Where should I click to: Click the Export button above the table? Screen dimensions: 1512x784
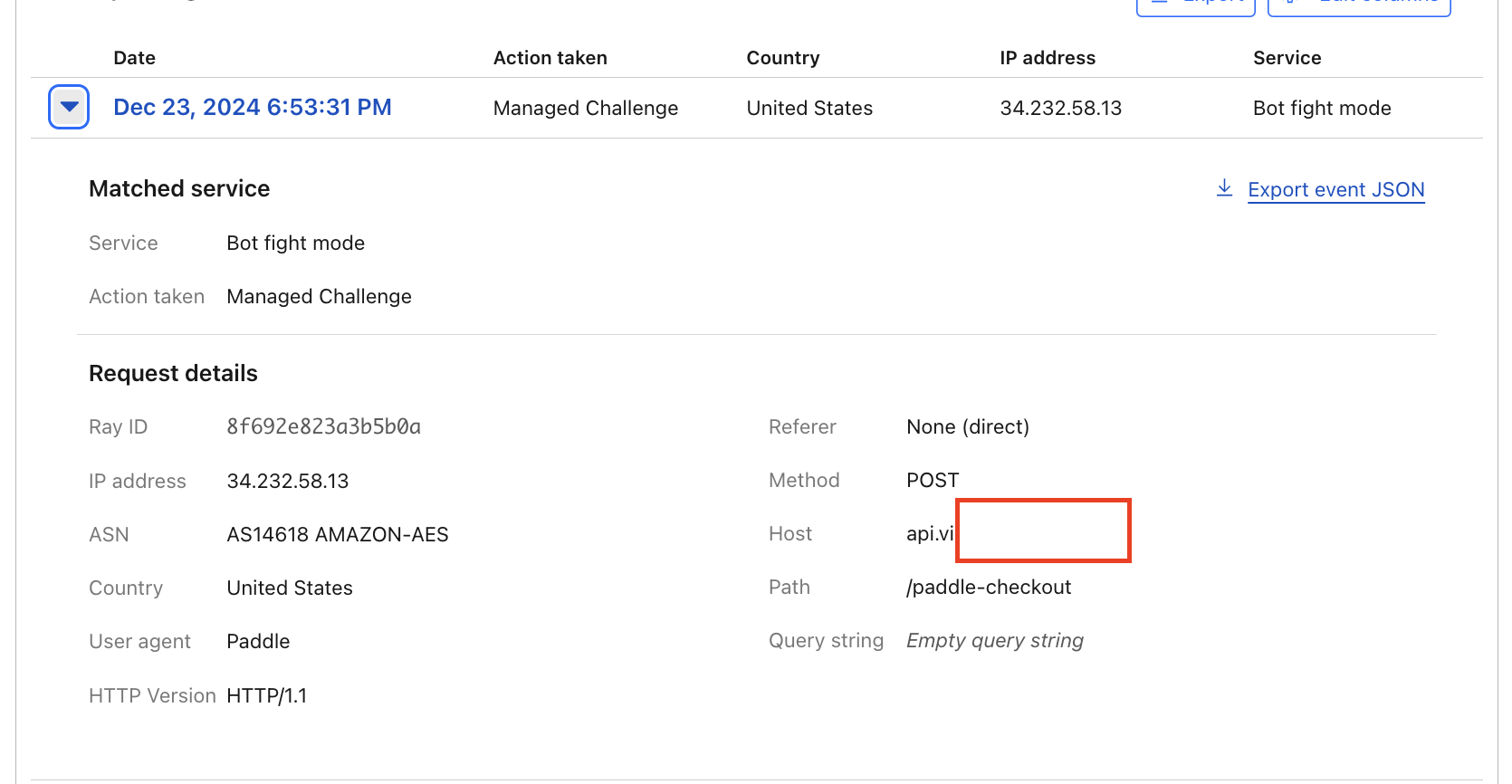point(1195,5)
